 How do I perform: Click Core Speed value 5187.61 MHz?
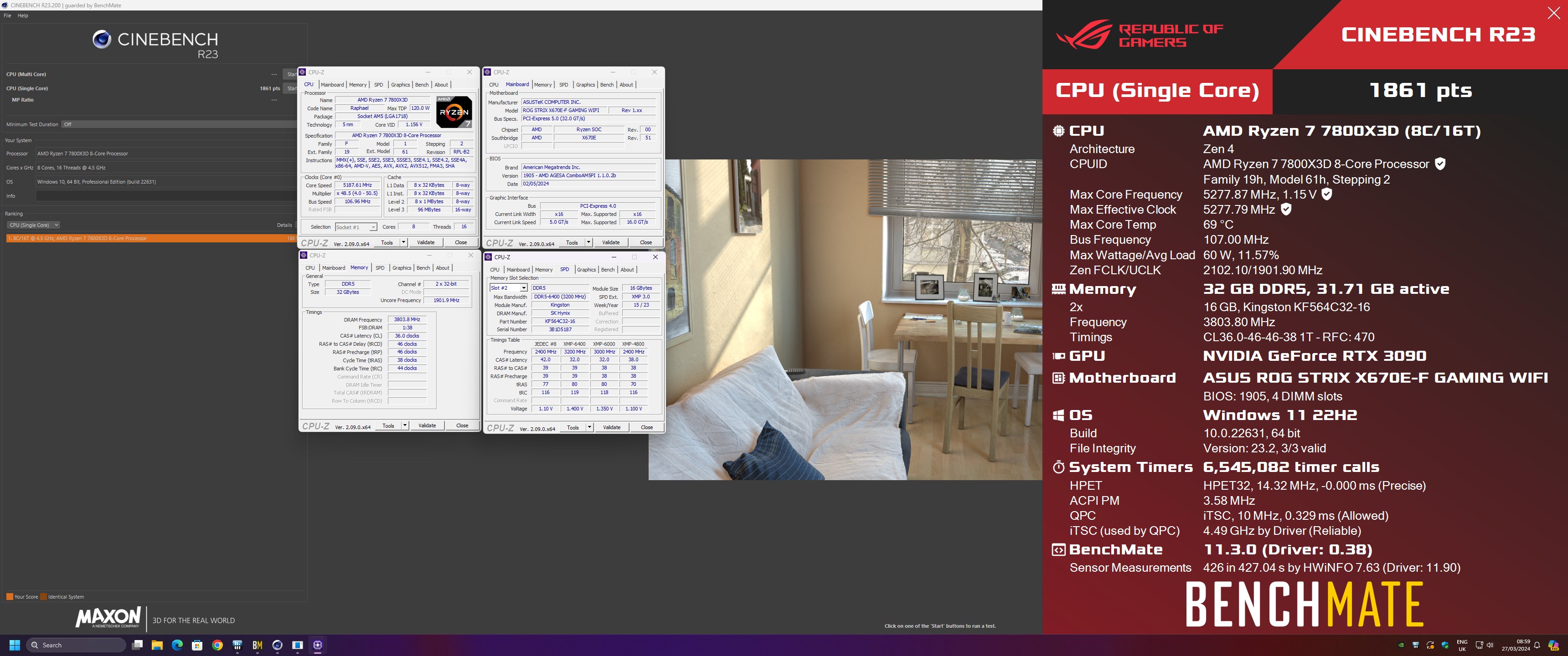pos(357,185)
